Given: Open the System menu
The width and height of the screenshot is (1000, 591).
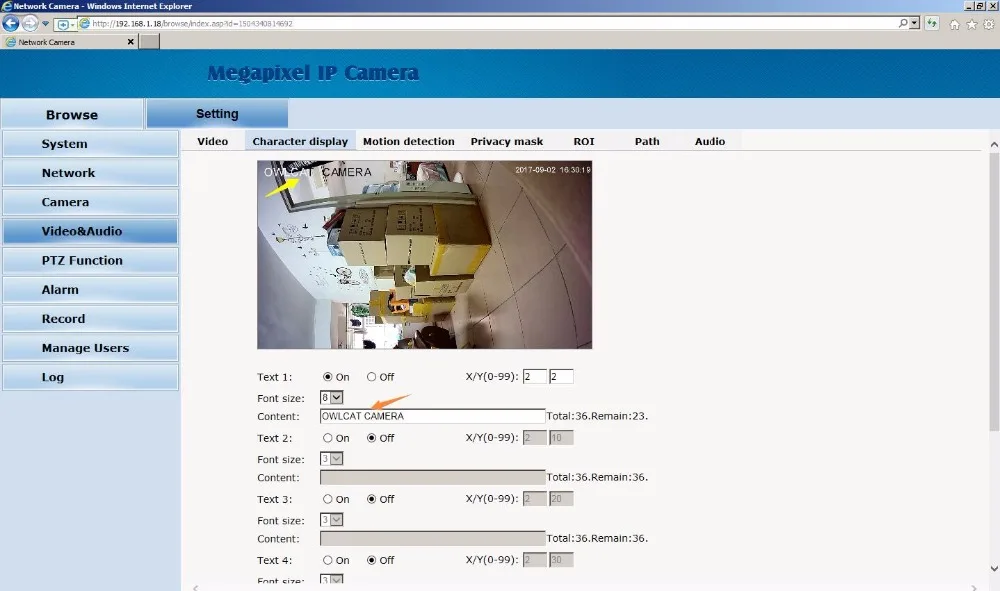Looking at the screenshot, I should 90,144.
